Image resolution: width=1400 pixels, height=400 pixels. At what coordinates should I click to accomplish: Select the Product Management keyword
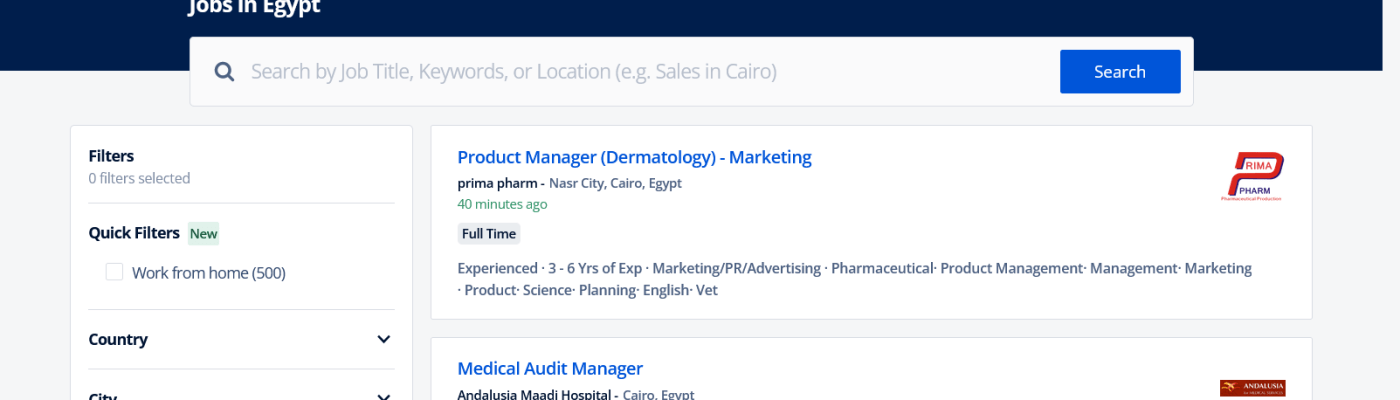(1012, 268)
